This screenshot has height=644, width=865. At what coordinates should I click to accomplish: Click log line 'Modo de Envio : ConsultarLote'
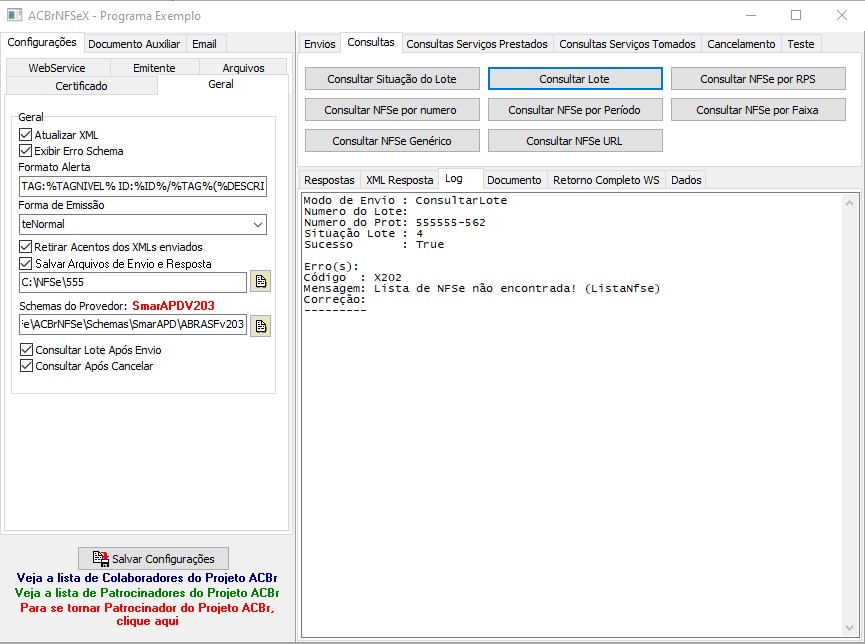[x=405, y=200]
